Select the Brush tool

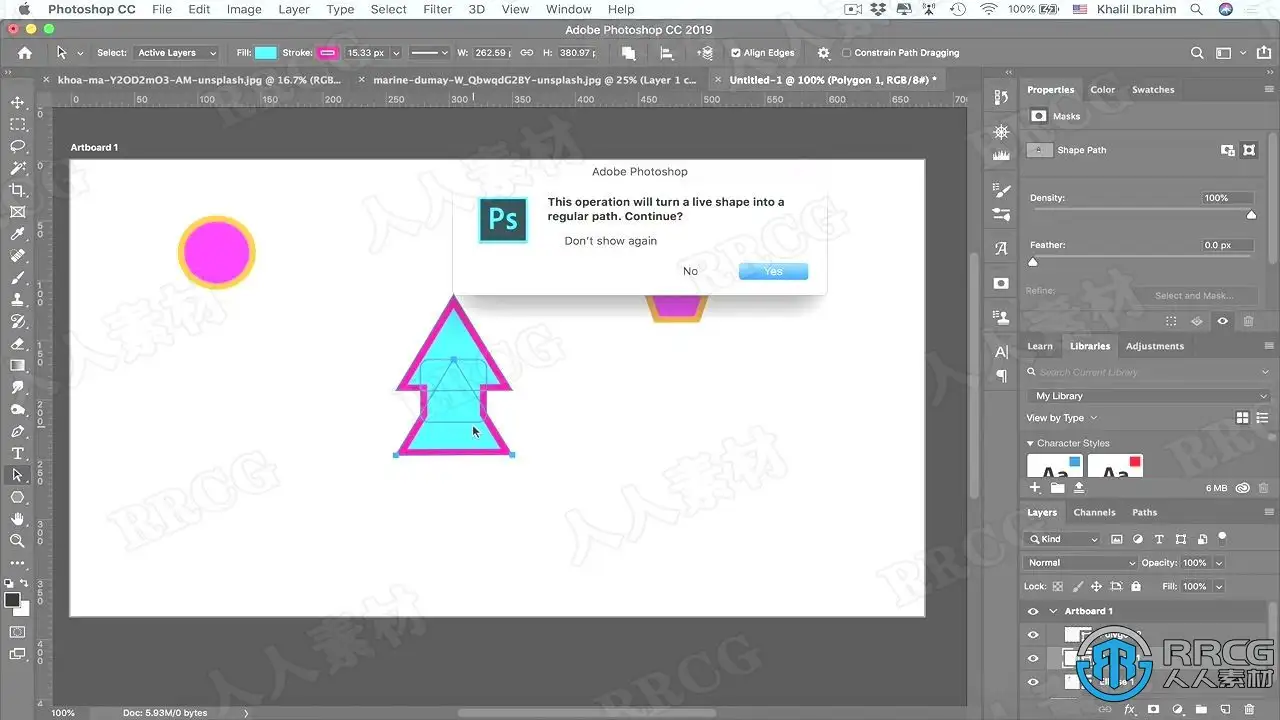click(x=17, y=277)
